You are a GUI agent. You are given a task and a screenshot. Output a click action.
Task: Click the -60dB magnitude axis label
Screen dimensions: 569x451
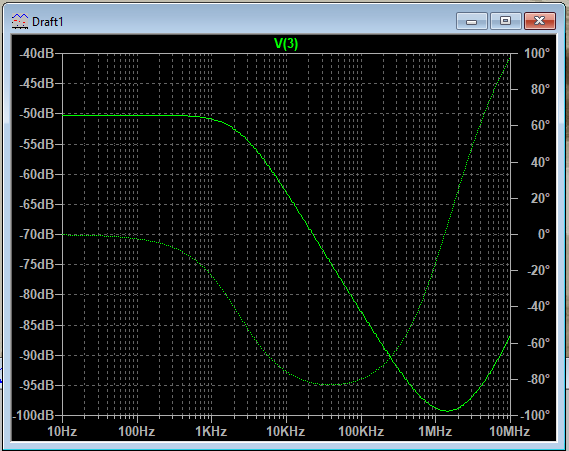pyautogui.click(x=36, y=174)
